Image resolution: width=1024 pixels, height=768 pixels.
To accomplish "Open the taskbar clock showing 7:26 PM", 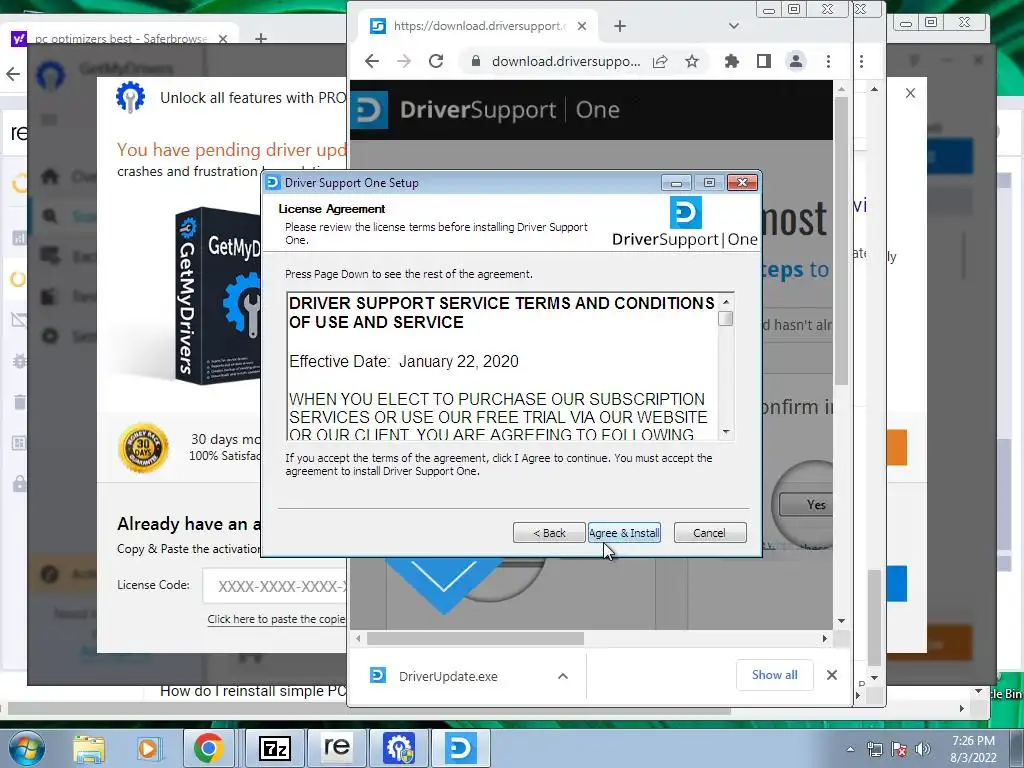I will pos(973,749).
